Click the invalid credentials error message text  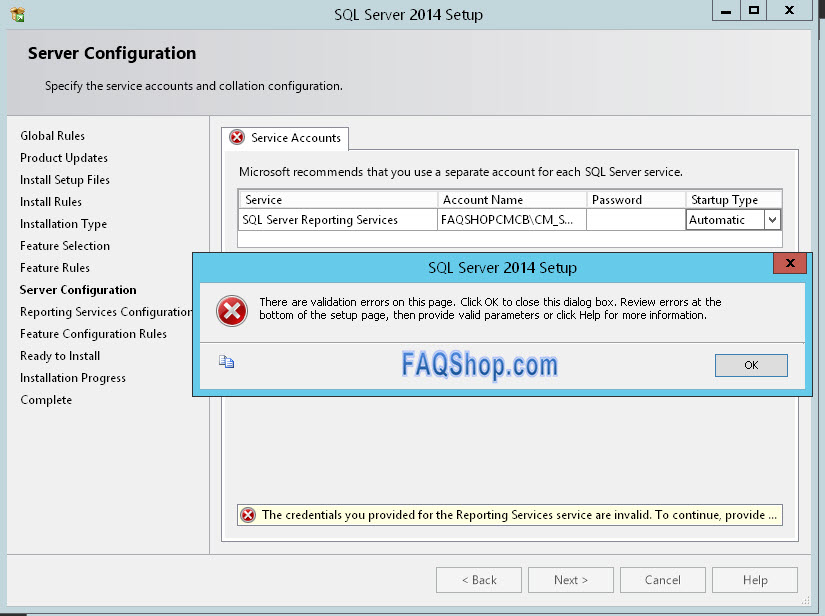[519, 515]
